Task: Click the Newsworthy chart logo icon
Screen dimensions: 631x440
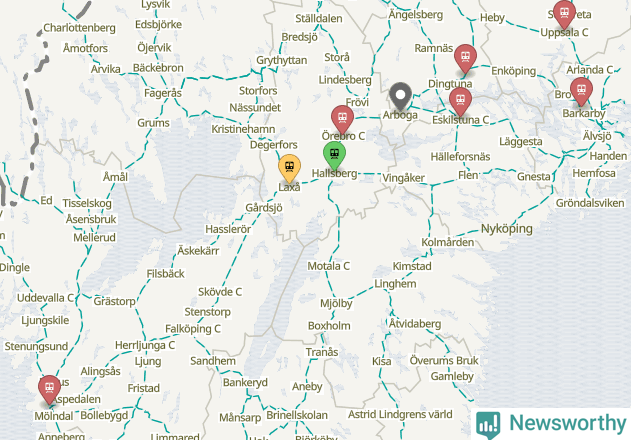Action: tap(488, 425)
